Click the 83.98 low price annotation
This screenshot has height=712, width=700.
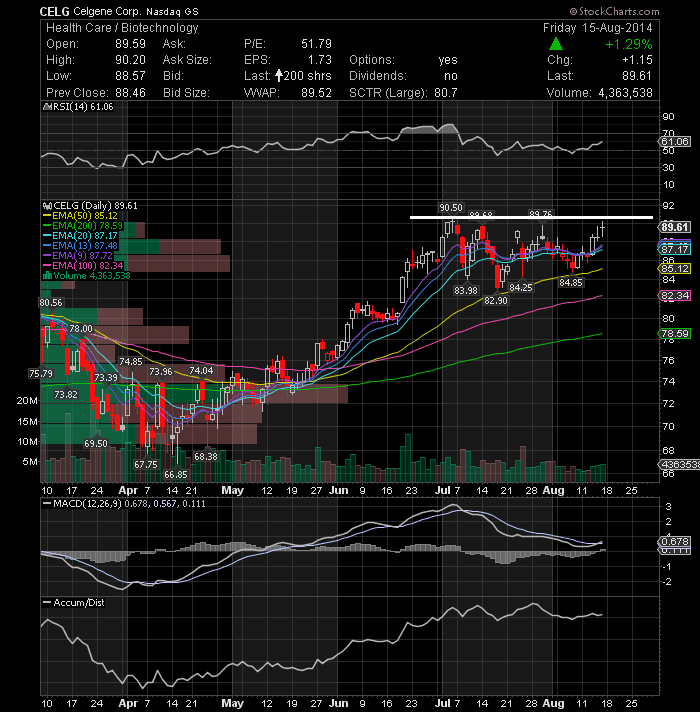(466, 290)
